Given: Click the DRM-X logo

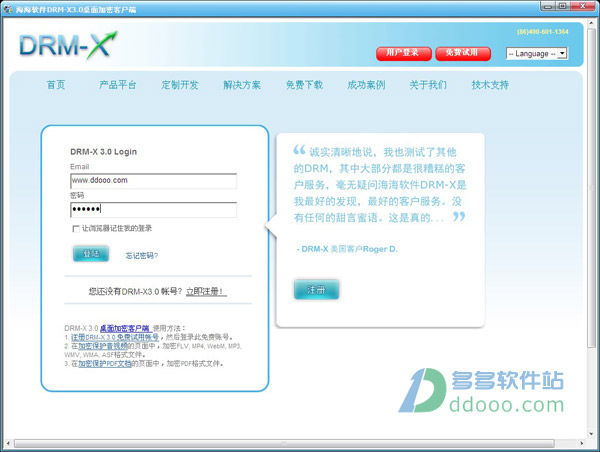Looking at the screenshot, I should (x=68, y=46).
